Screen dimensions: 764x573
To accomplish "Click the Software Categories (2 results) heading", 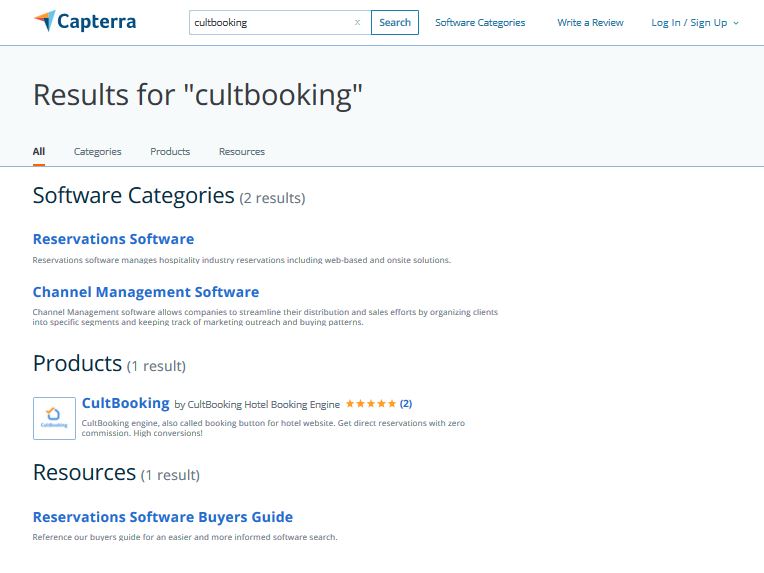I will pos(169,195).
